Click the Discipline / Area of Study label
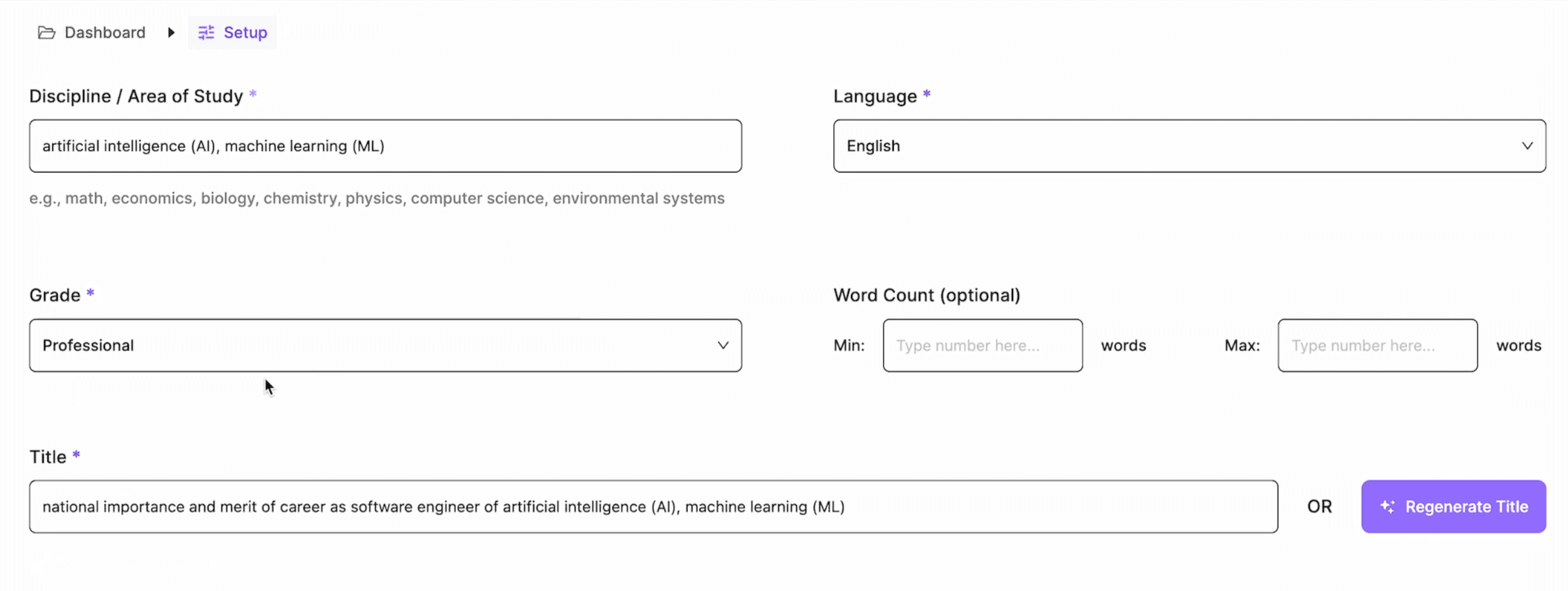Image resolution: width=1568 pixels, height=591 pixels. (x=136, y=97)
